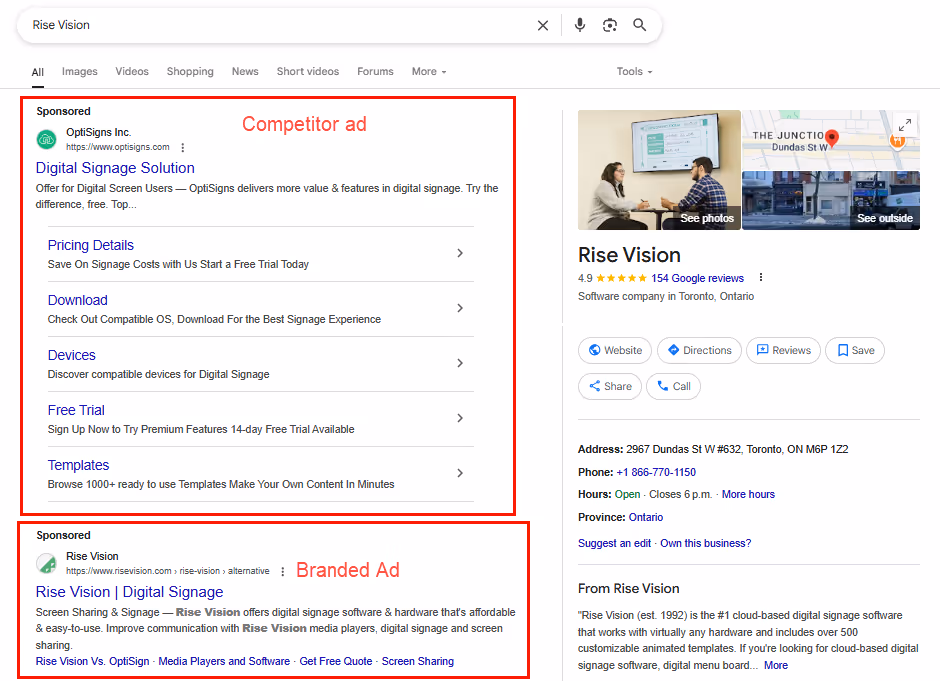Clear the search query with the X icon
Viewport: 940px width, 681px height.
pos(543,25)
